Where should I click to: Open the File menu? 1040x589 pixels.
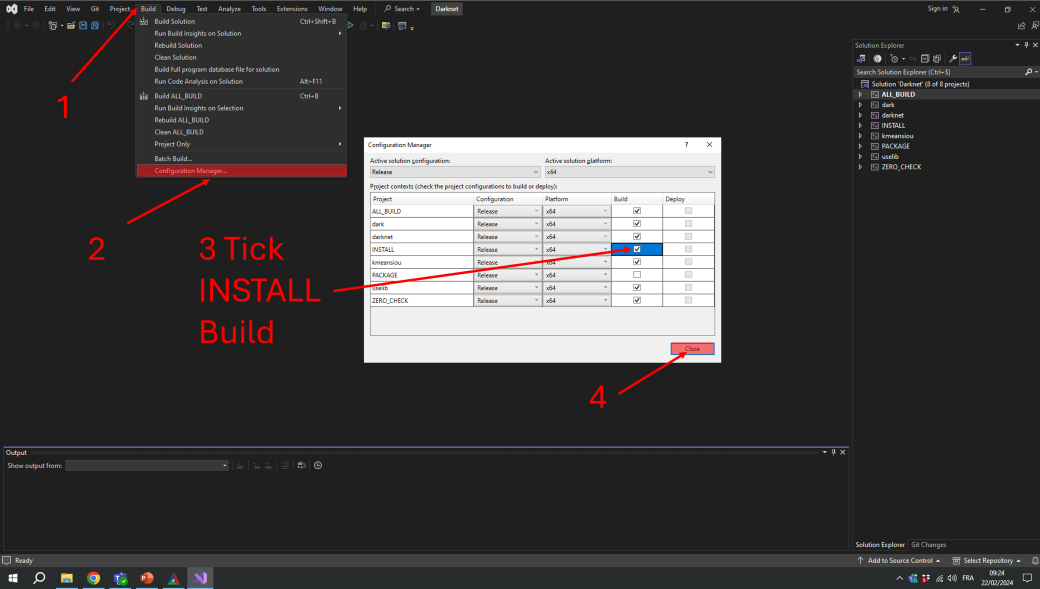29,9
